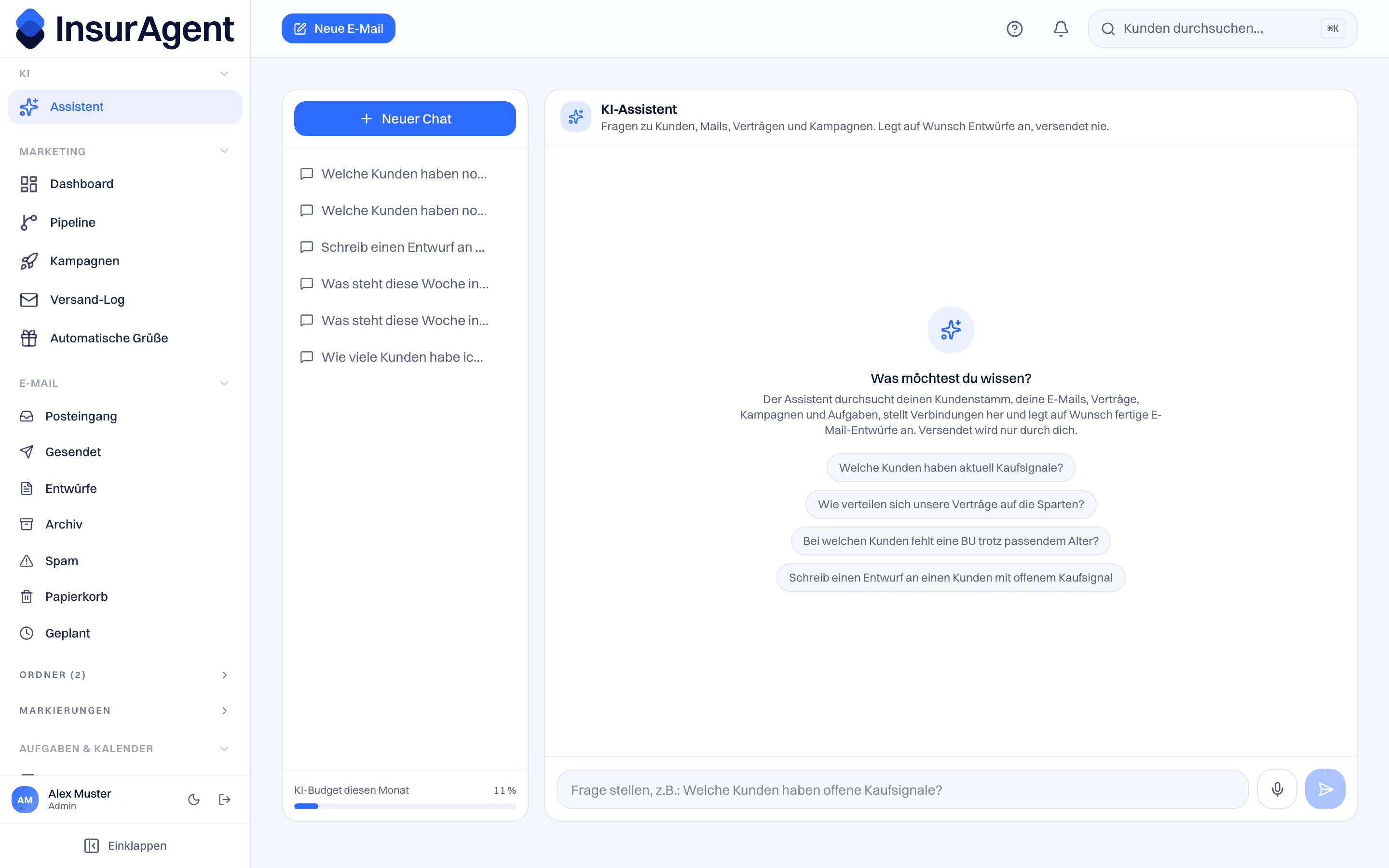Click the Neue E-Mail button
The image size is (1389, 868).
(x=338, y=29)
